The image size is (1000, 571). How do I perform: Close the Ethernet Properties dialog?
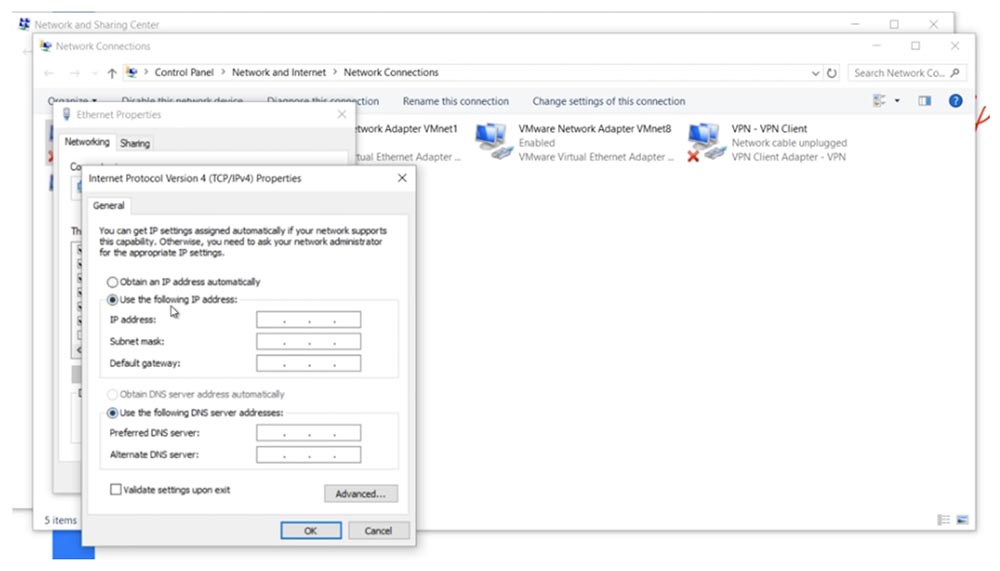pos(342,114)
